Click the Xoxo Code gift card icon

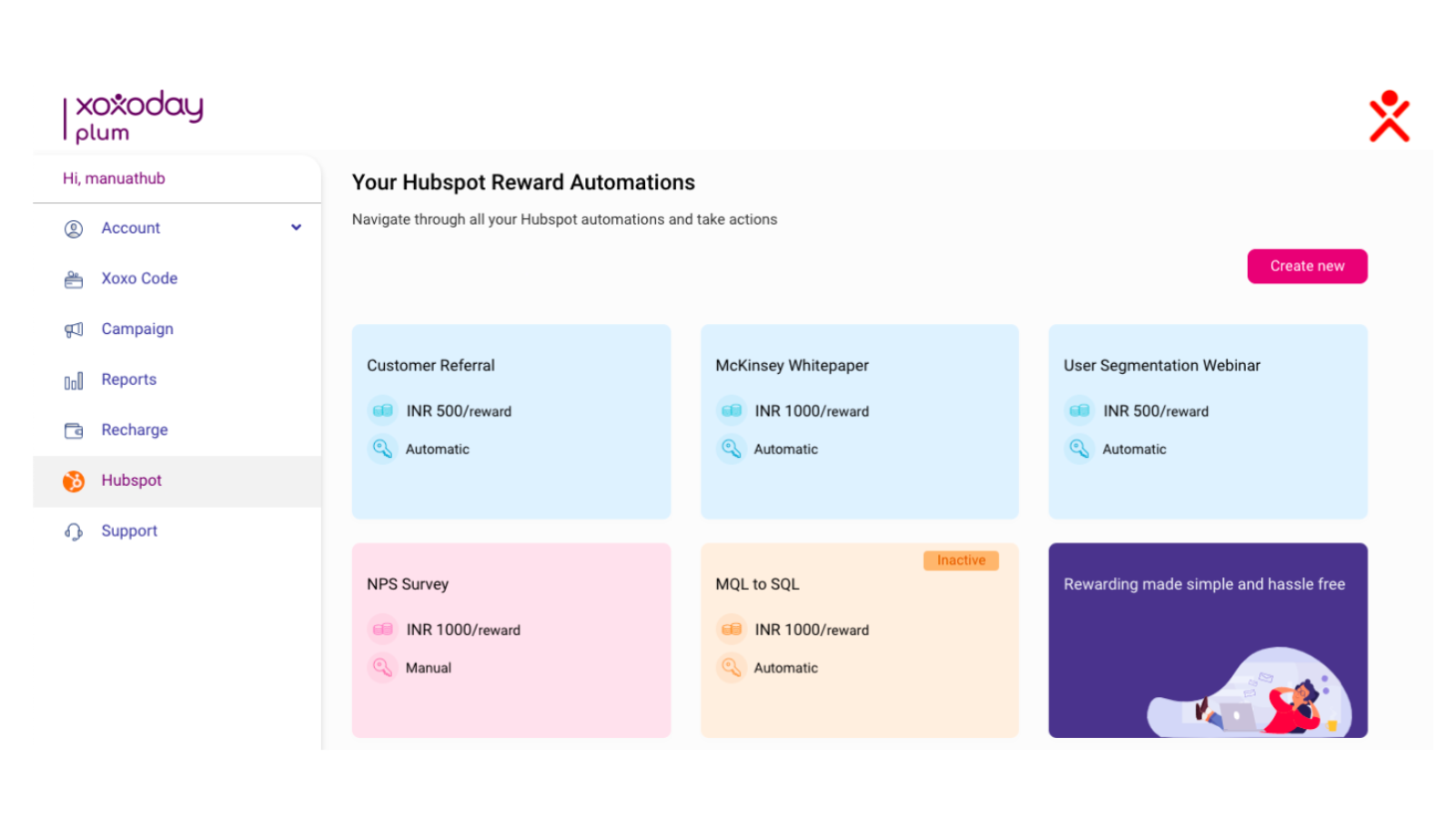74,279
